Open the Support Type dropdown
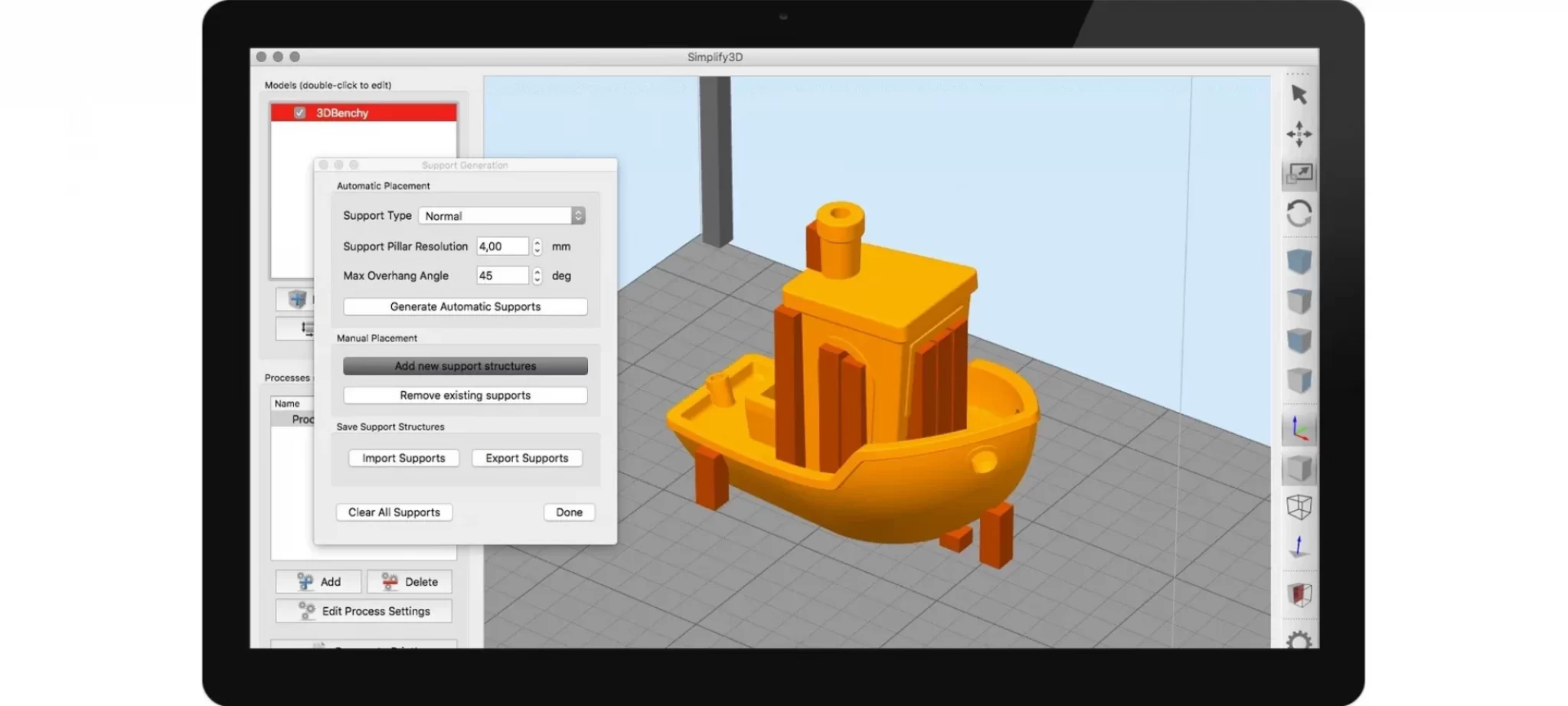This screenshot has width=1568, height=706. tap(501, 216)
